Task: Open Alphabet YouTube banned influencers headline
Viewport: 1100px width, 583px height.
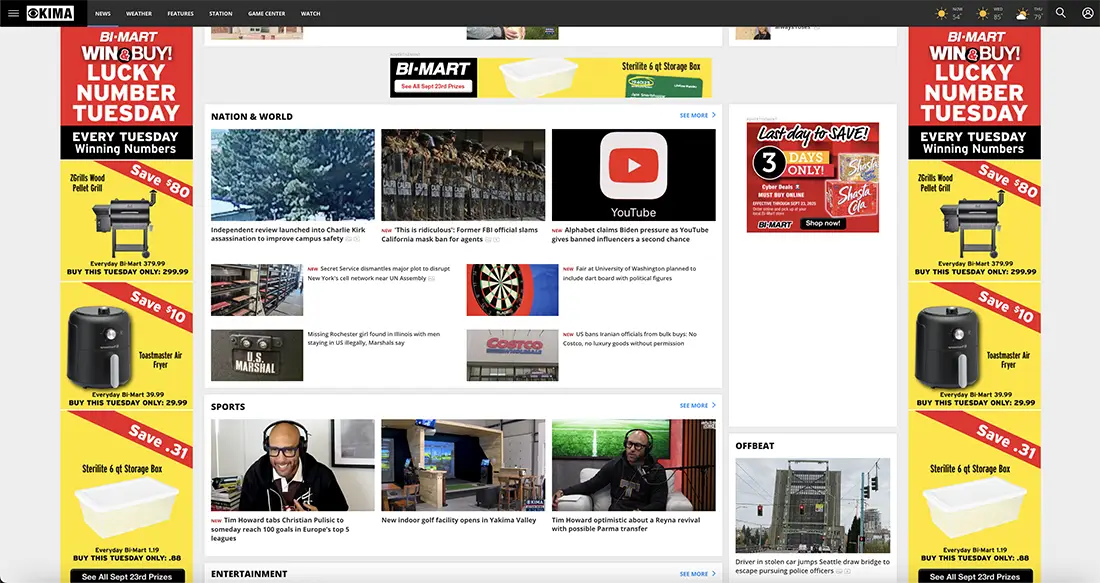Action: coord(630,234)
